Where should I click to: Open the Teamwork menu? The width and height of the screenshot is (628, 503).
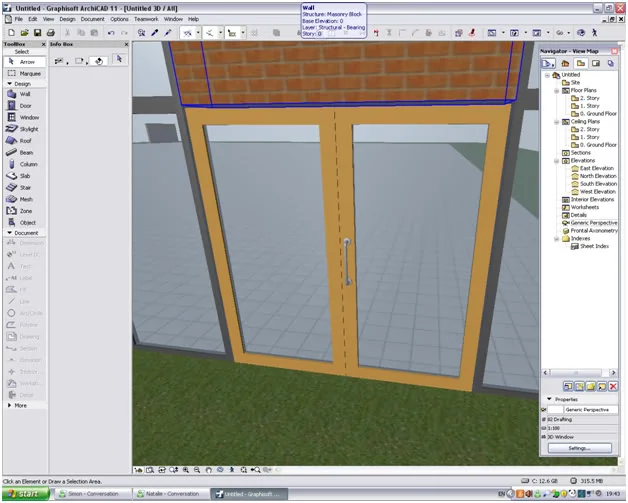(146, 19)
